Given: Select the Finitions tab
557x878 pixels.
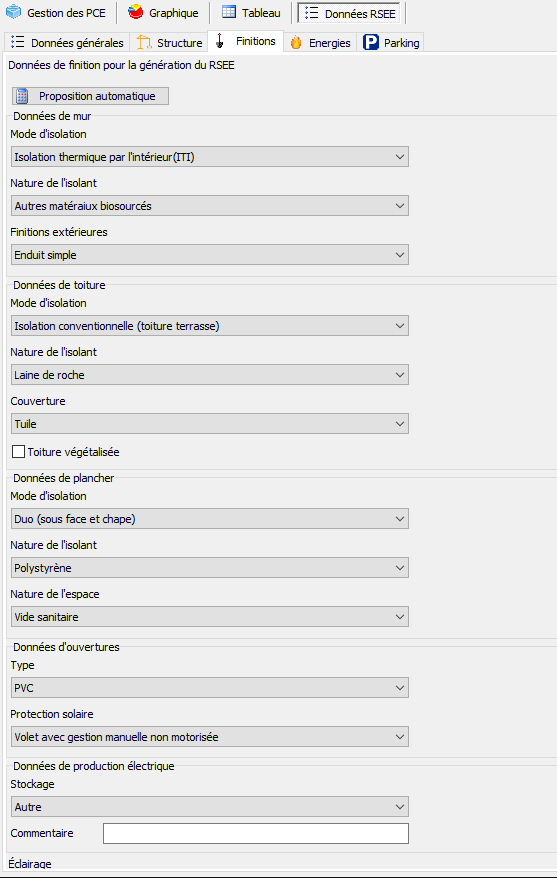Looking at the screenshot, I should (x=246, y=41).
